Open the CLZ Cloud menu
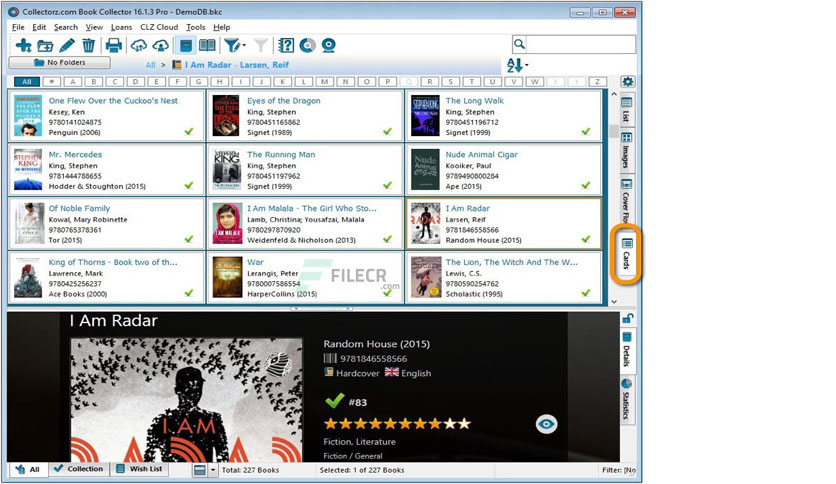 click(x=159, y=27)
